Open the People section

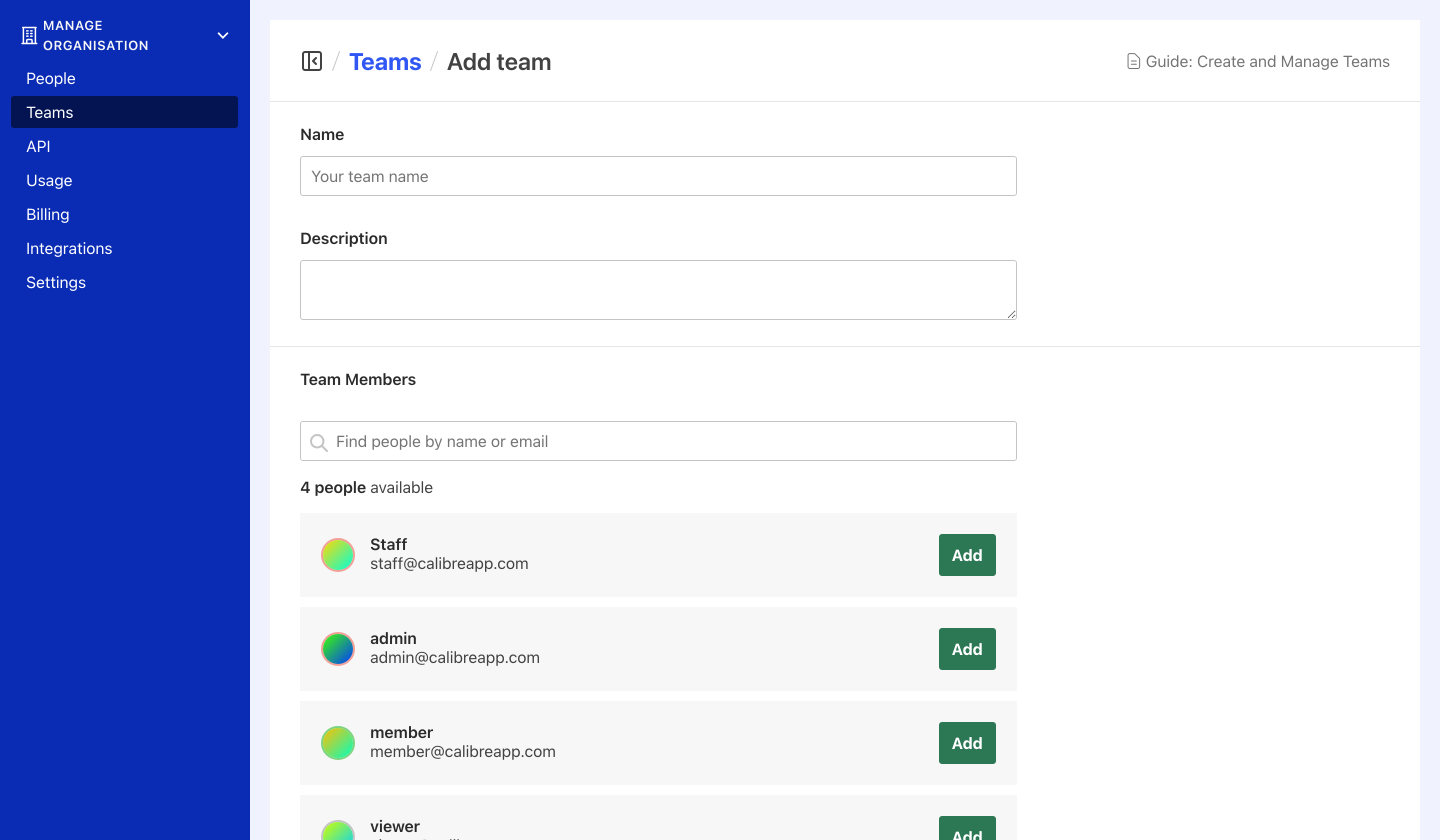tap(50, 77)
